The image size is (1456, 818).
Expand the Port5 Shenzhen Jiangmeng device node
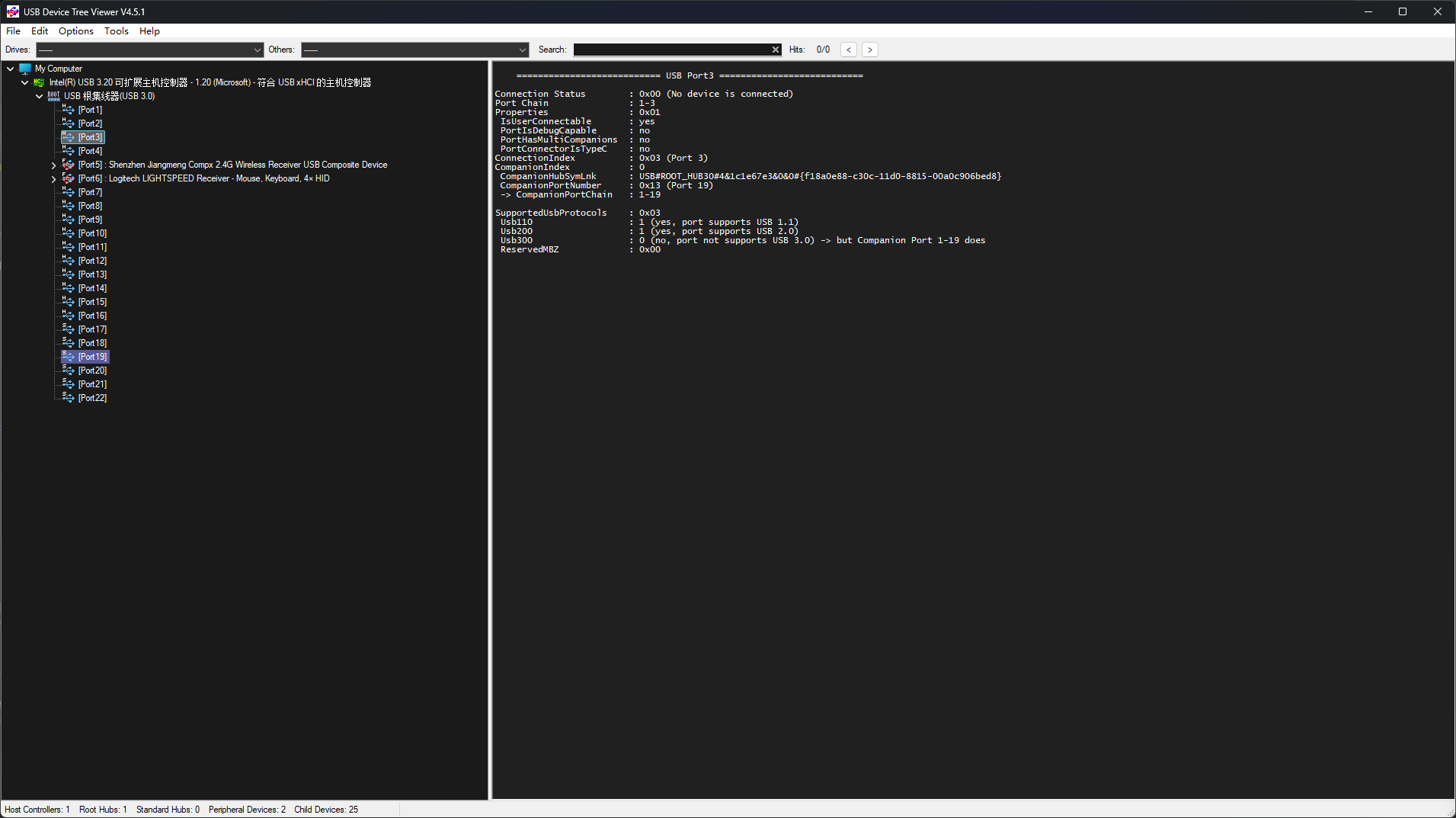click(53, 165)
